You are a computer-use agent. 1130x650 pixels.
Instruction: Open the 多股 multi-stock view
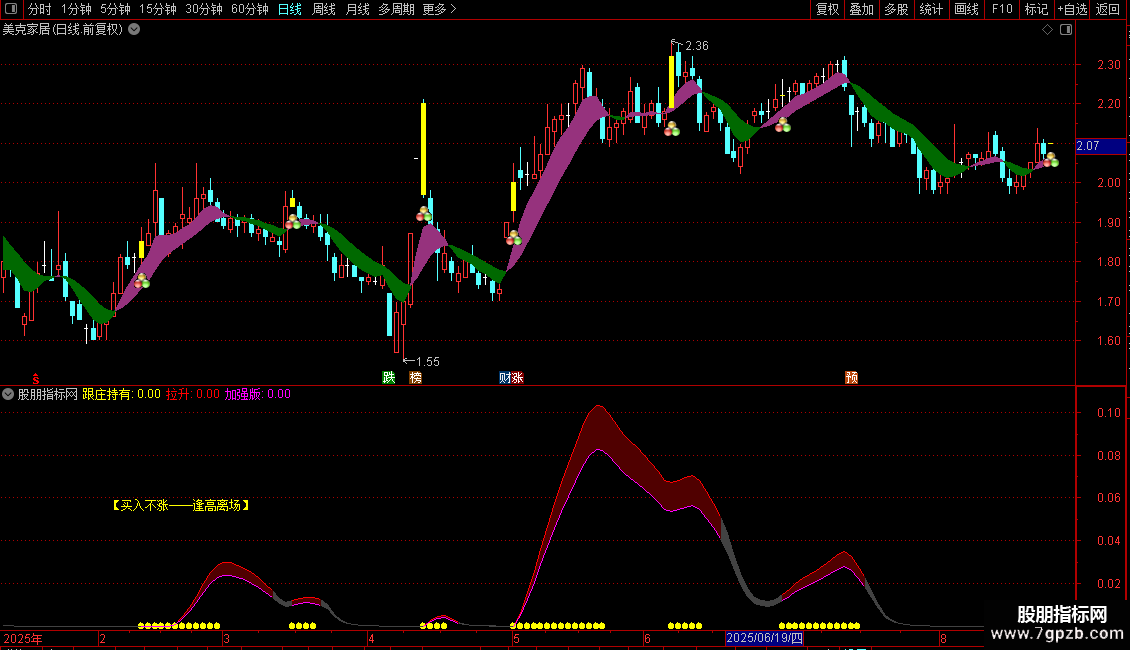pos(896,9)
